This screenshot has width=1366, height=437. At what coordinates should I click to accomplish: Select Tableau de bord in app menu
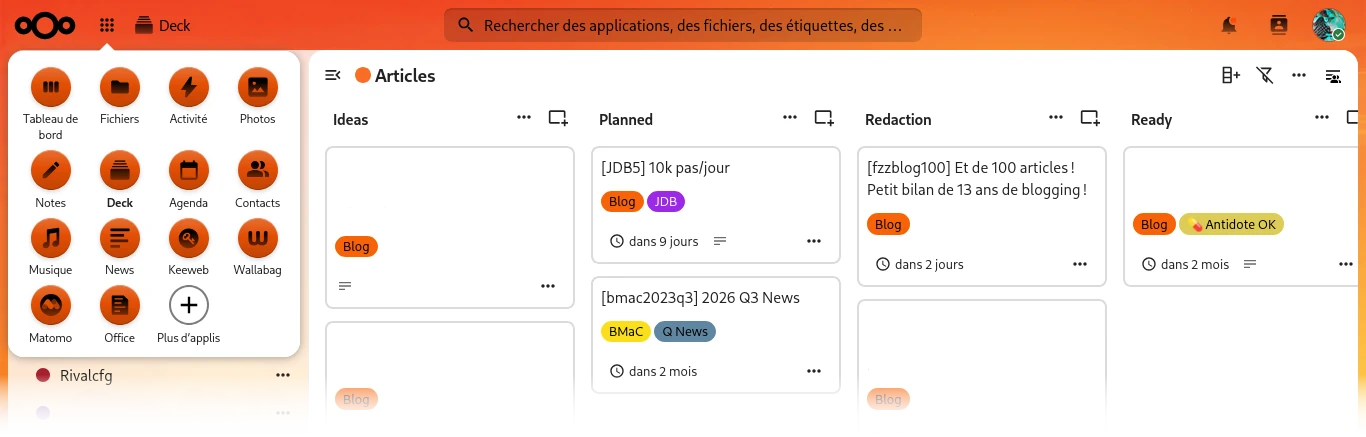50,104
